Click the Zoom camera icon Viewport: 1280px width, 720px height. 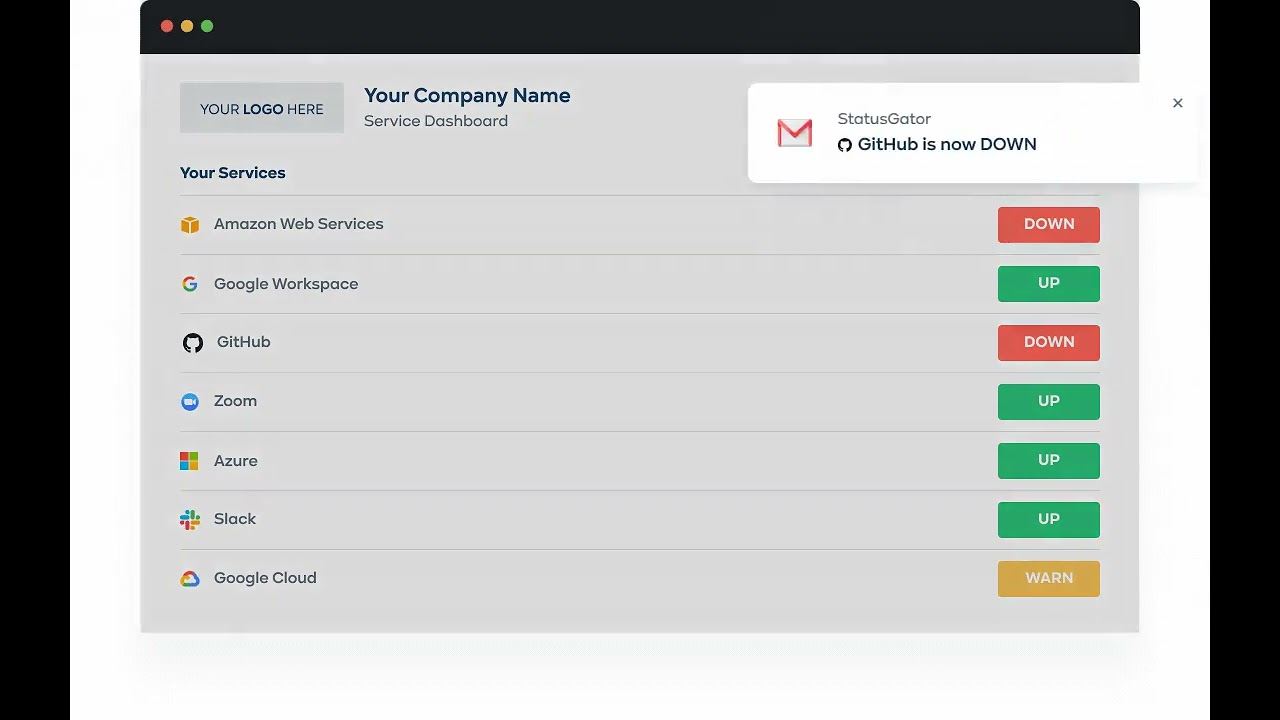click(x=190, y=402)
